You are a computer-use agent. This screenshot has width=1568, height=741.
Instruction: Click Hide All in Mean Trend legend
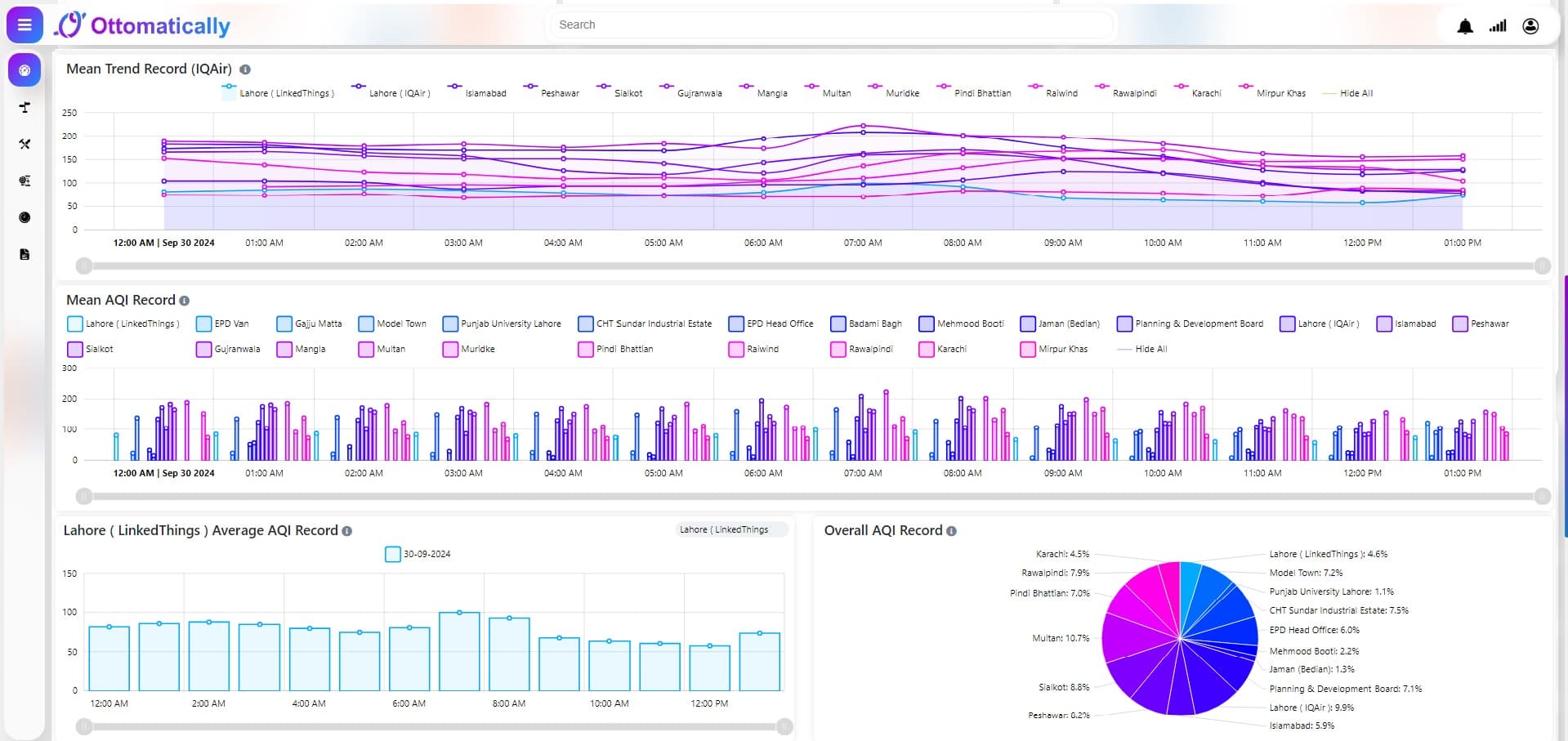coord(1347,93)
